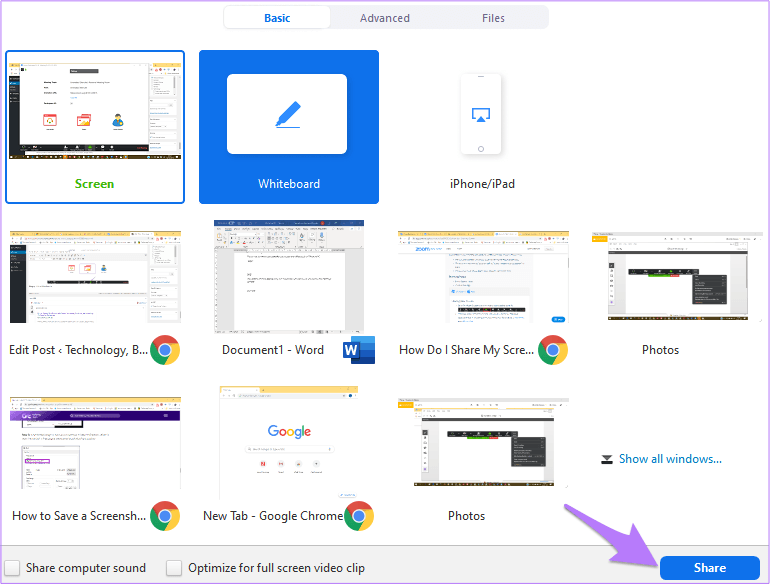Enable Share computer sound checkbox
Image resolution: width=770 pixels, height=584 pixels.
tap(12, 568)
